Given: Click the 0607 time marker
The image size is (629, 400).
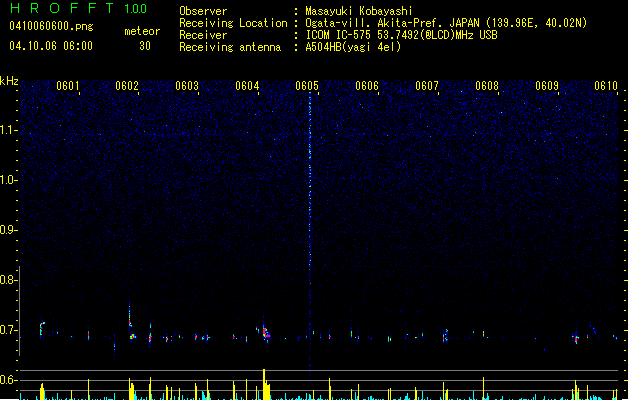Looking at the screenshot, I should [427, 86].
